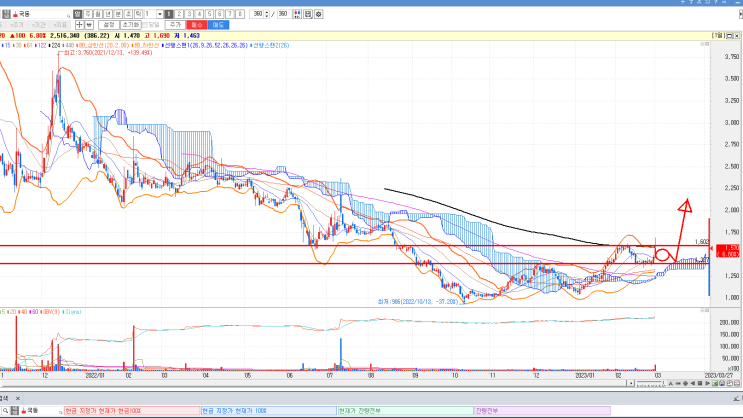
Task: Click the blue 현금 지정가 현재가 100% field
Action: click(x=269, y=410)
